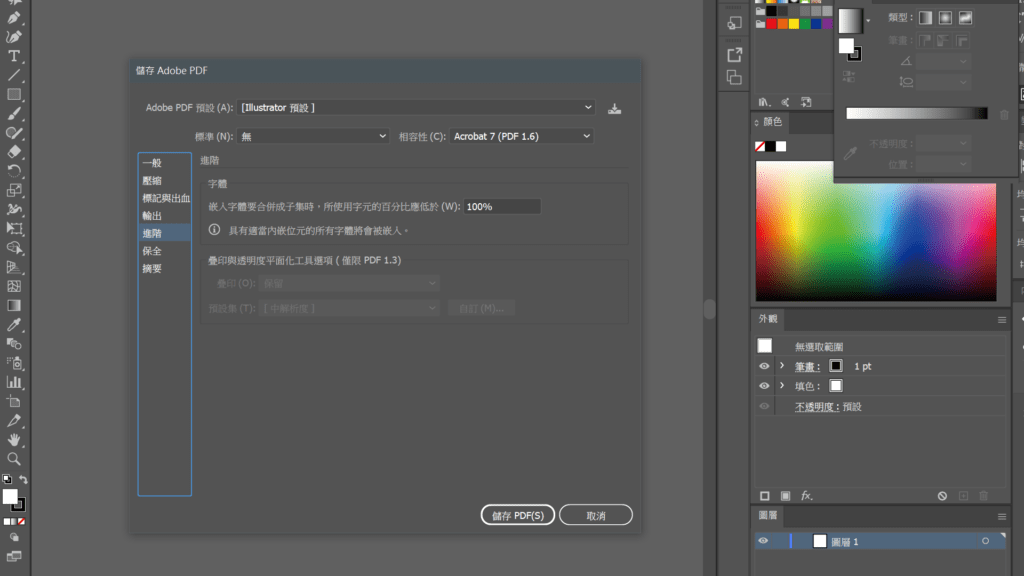This screenshot has height=576, width=1024.
Task: Open the 標準 dropdown showing 無
Action: 313,136
